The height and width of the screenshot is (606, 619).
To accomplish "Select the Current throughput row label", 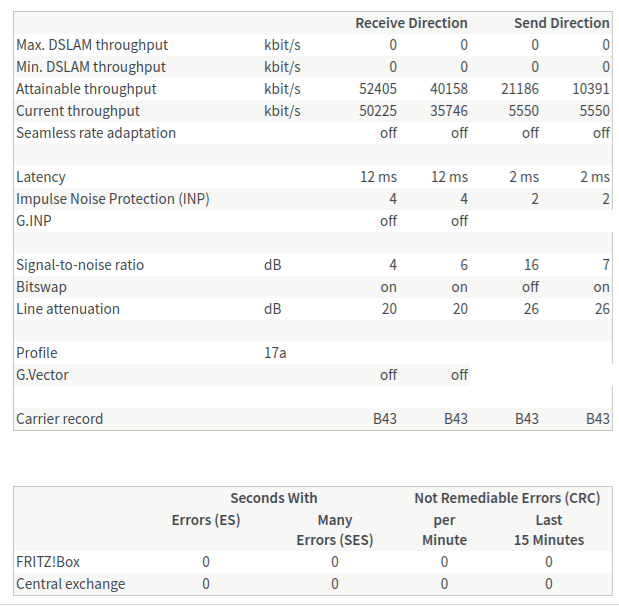I will point(78,111).
